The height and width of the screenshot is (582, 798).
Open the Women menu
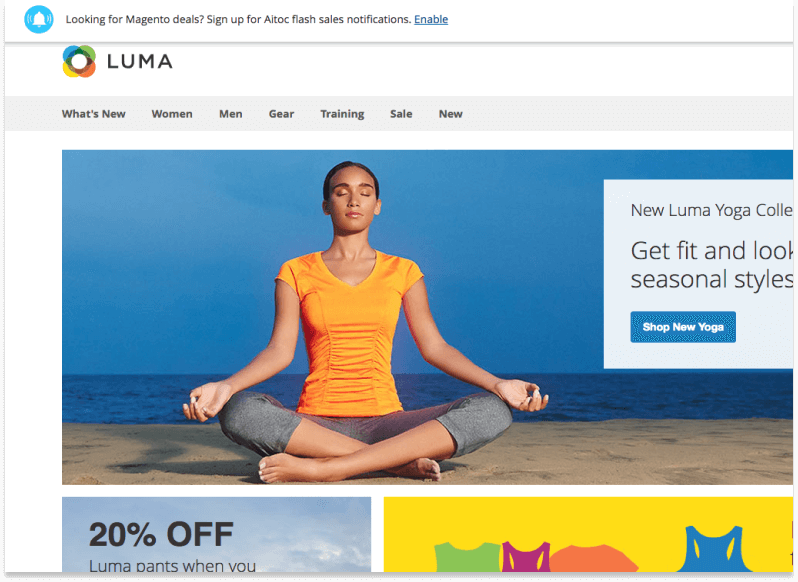pos(172,114)
